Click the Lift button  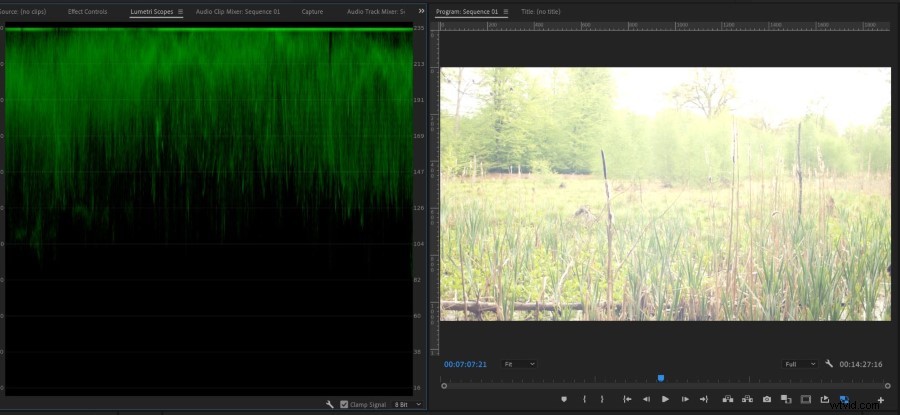click(x=728, y=399)
